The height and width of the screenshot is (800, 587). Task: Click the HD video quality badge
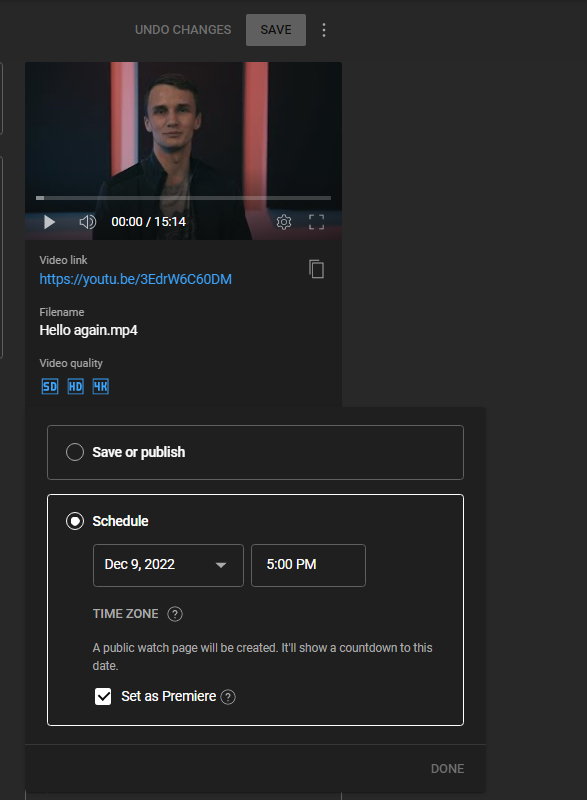(x=75, y=387)
